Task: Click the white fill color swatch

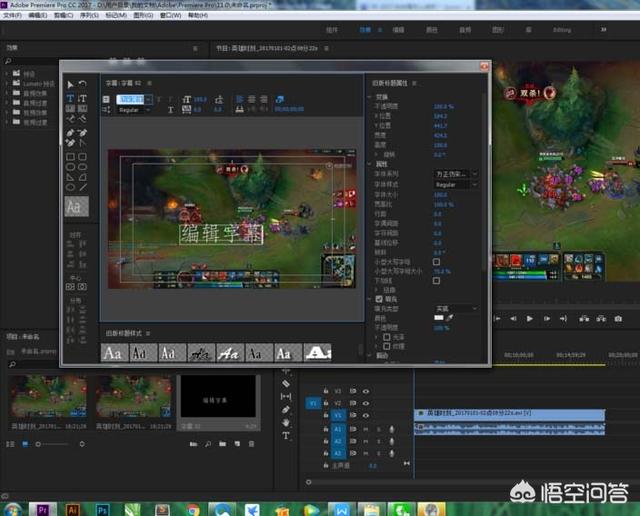Action: [x=439, y=318]
